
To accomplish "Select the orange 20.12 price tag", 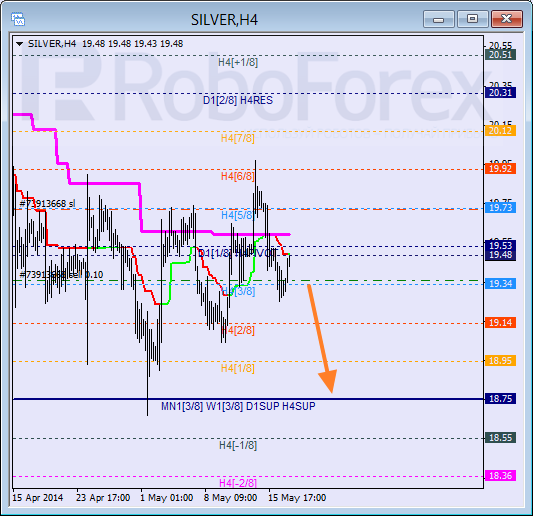I will 500,131.
